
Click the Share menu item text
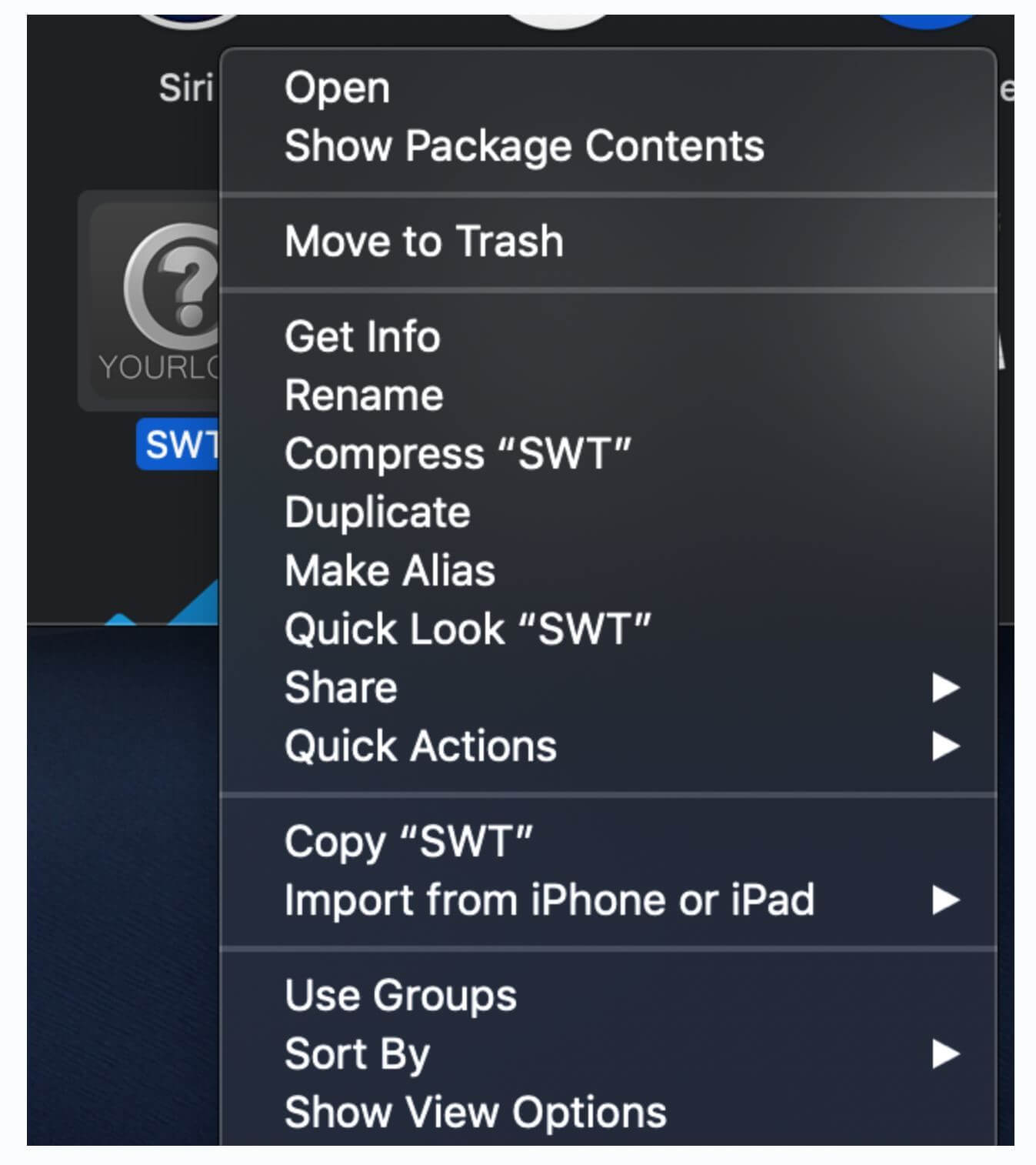(341, 688)
